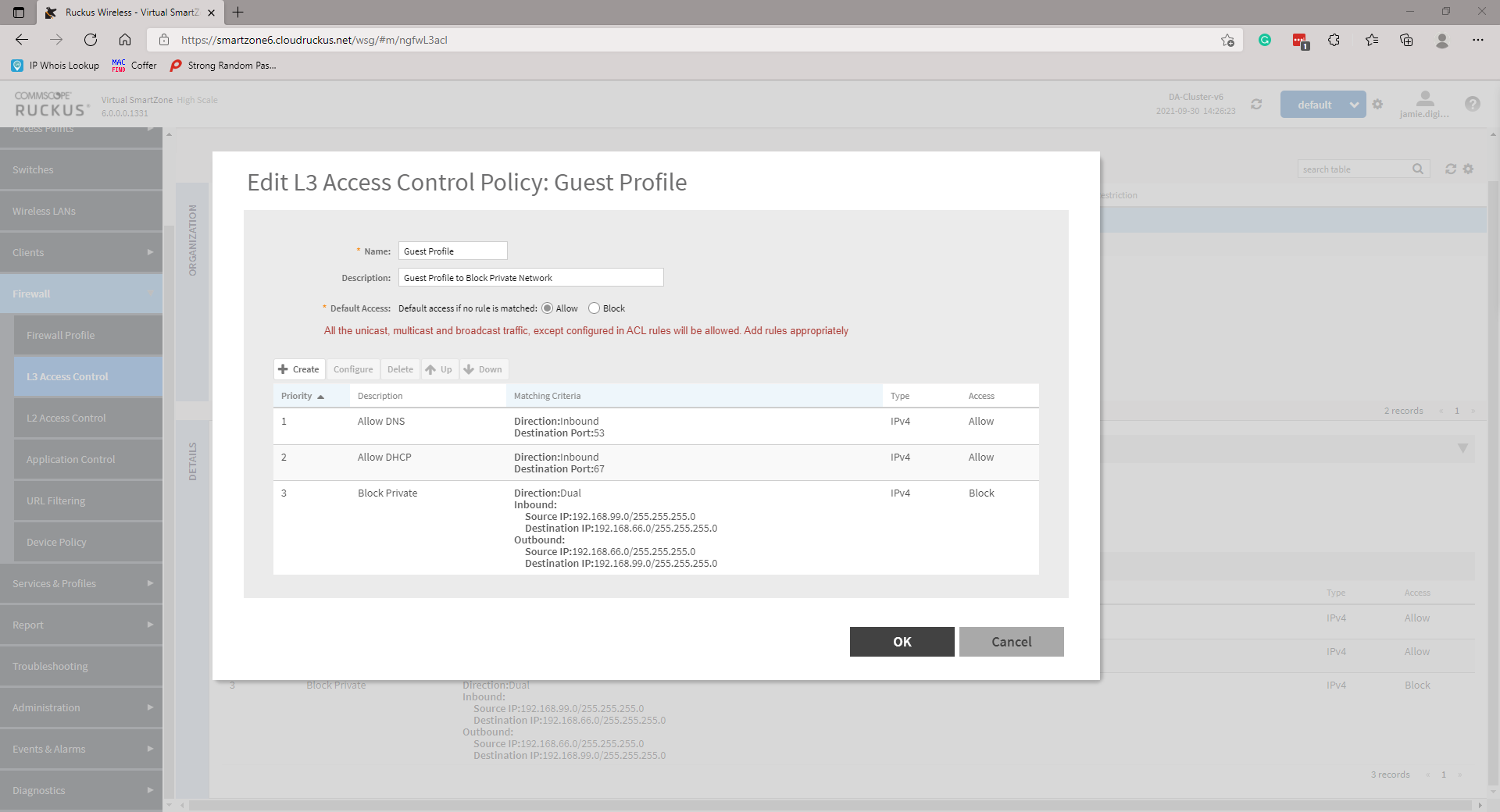This screenshot has width=1500, height=812.
Task: Open the browser home page icon
Action: point(125,40)
